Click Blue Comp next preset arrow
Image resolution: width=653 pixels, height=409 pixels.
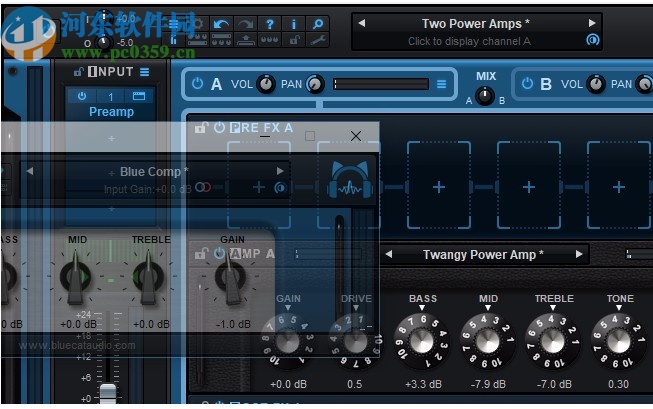pyautogui.click(x=280, y=171)
